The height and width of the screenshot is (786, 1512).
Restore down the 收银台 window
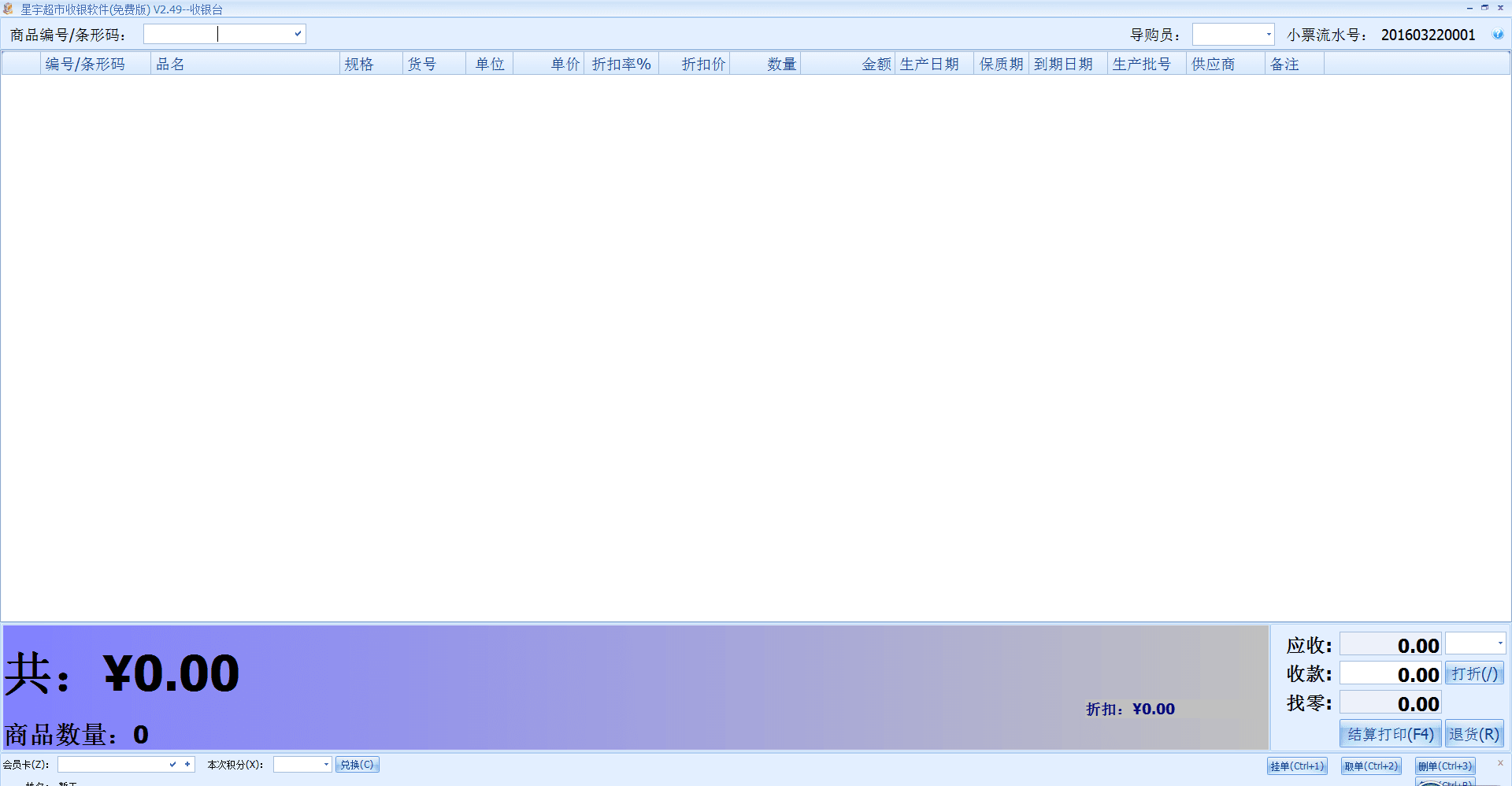tap(1484, 8)
